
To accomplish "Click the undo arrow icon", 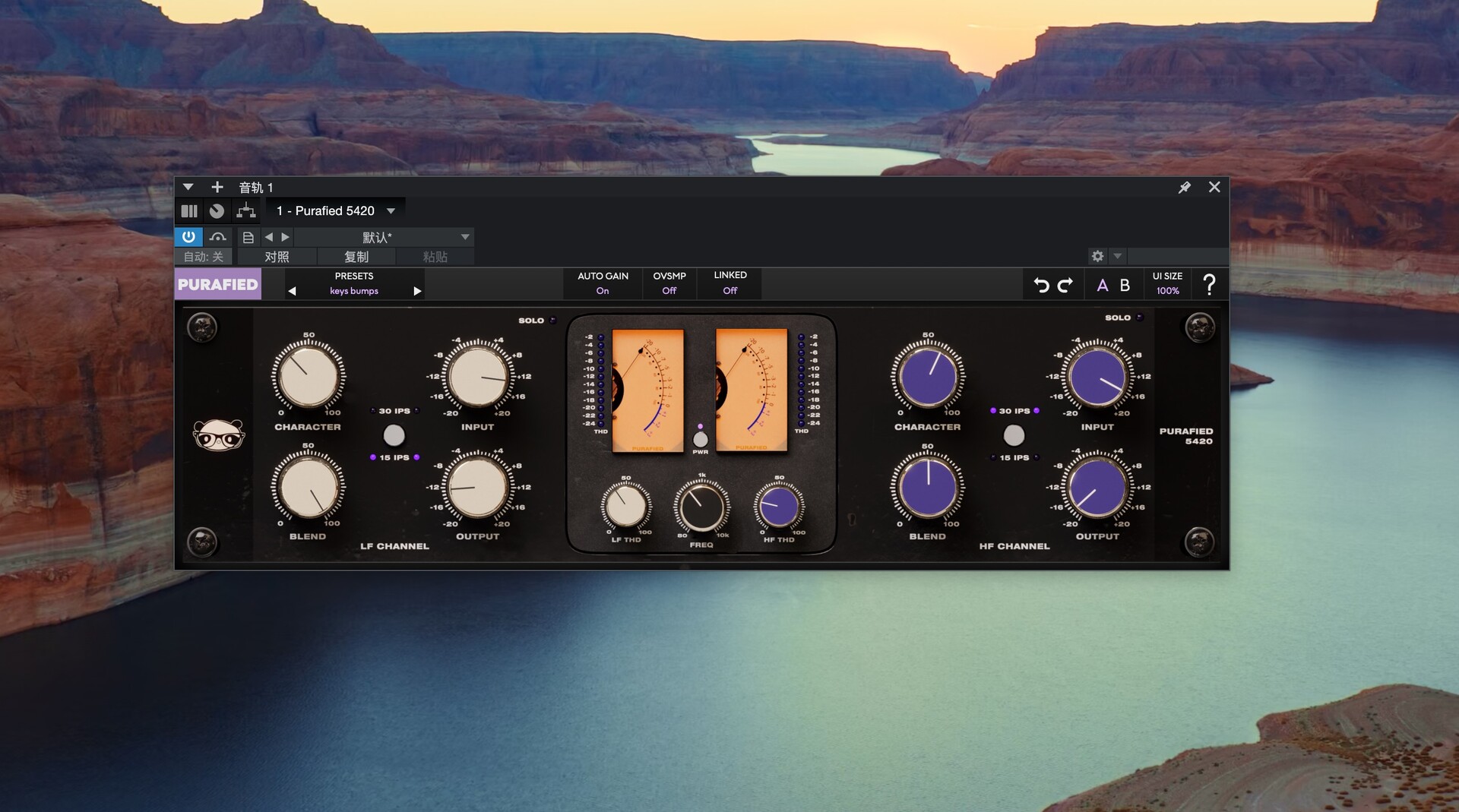I will (x=1041, y=285).
